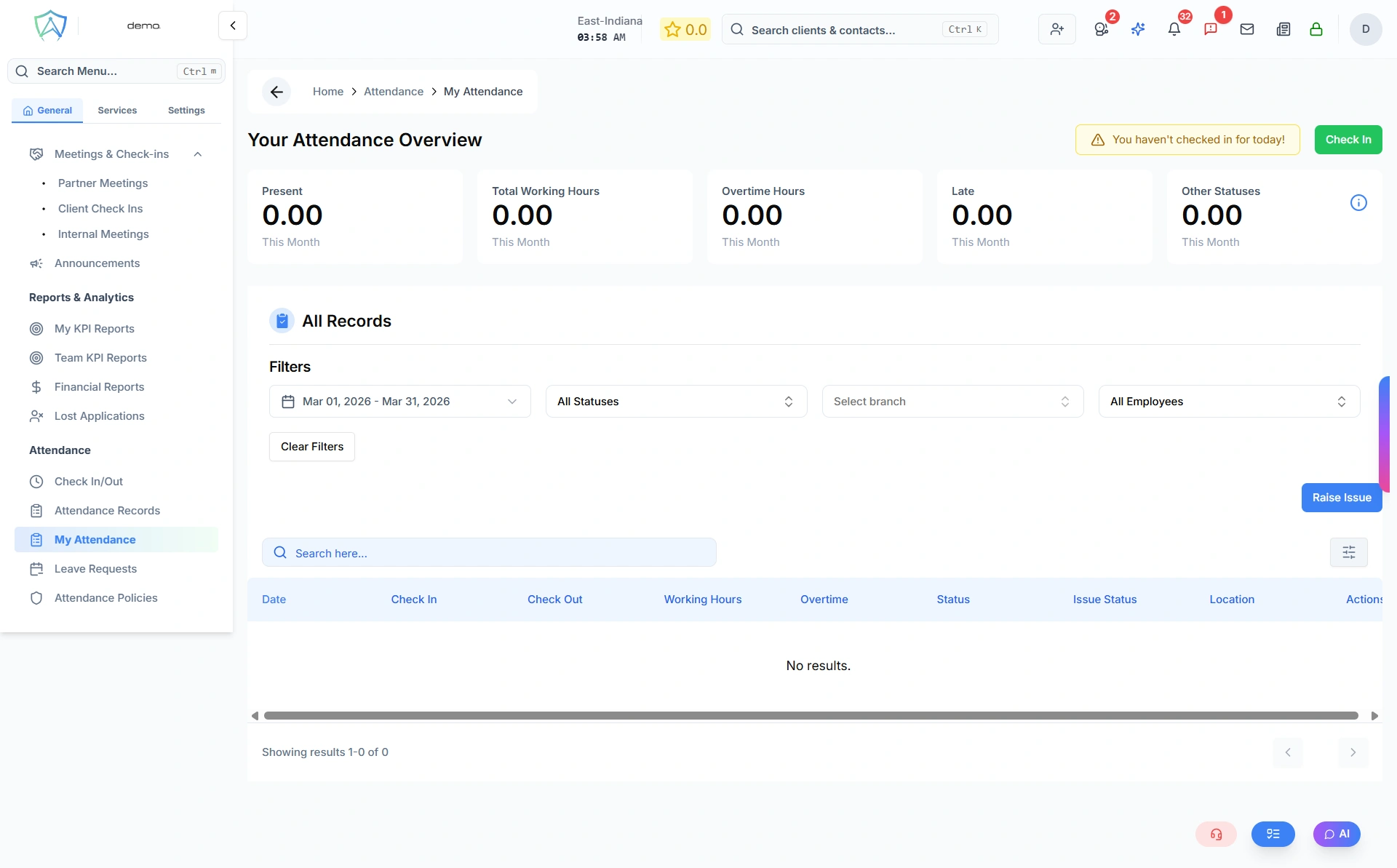
Task: Click the notification bell icon
Action: pos(1174,29)
